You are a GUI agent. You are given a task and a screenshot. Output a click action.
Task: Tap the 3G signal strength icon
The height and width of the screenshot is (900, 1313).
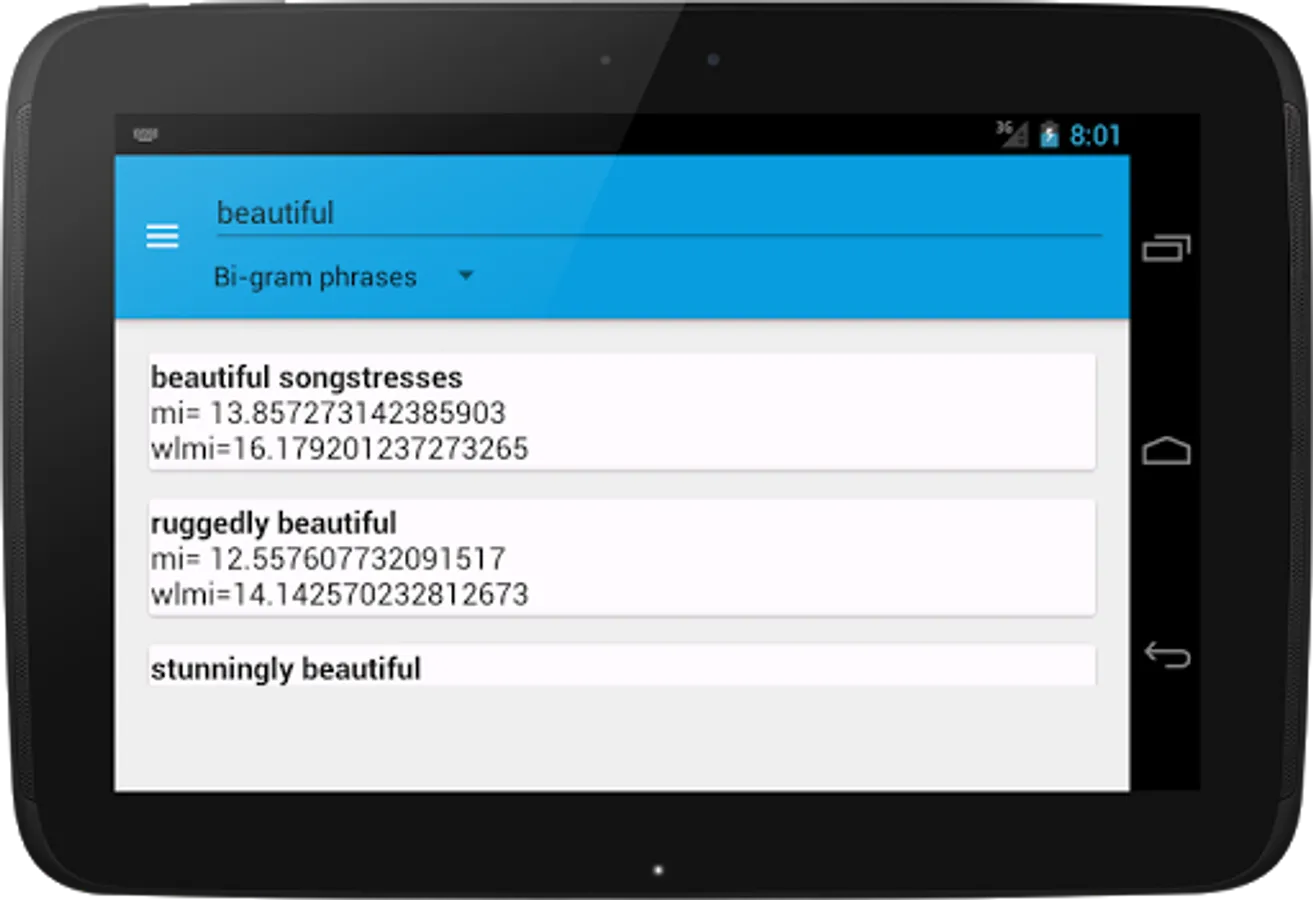(x=1012, y=134)
